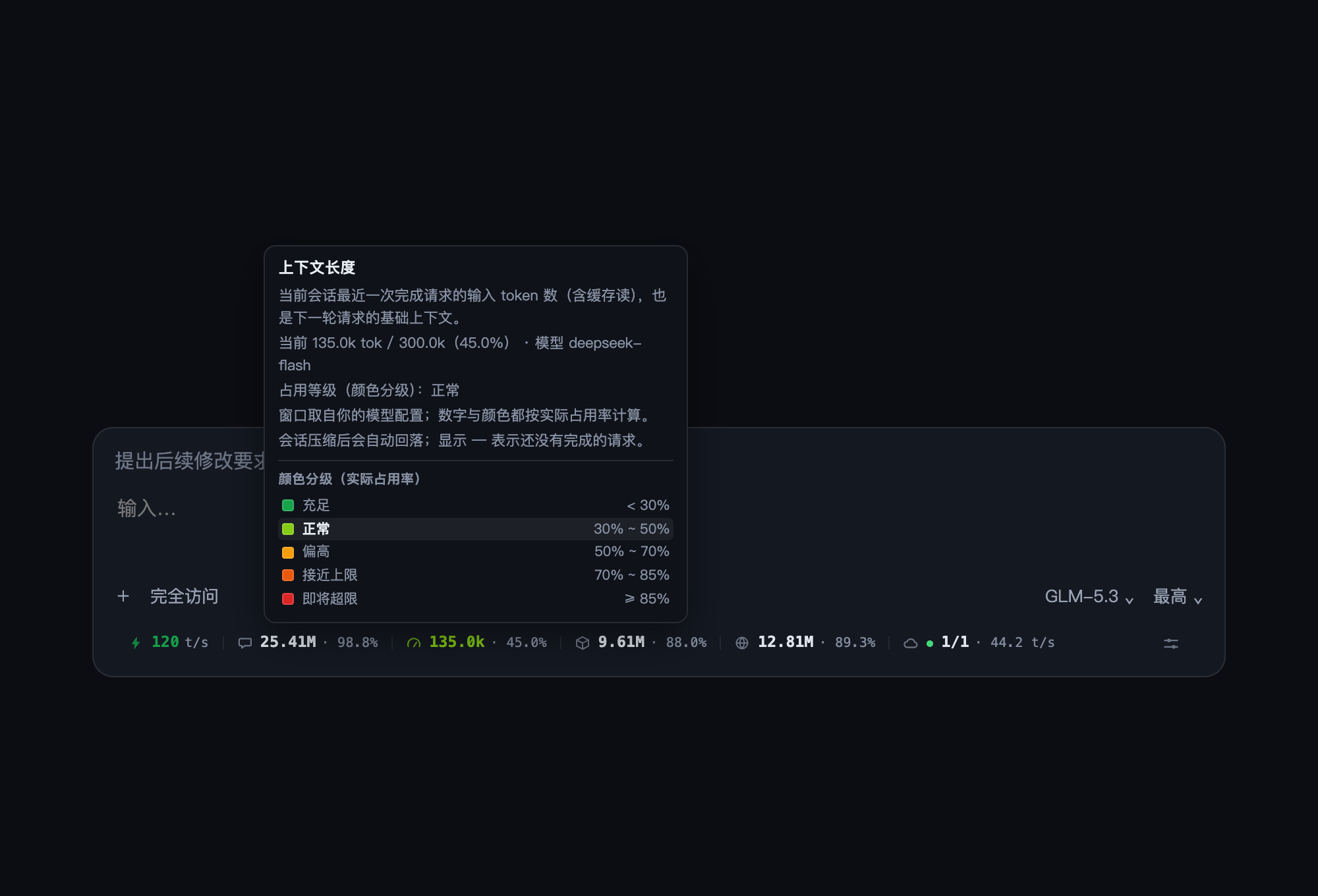The width and height of the screenshot is (1318, 896).
Task: Click the < 30% threshold value
Action: [648, 505]
